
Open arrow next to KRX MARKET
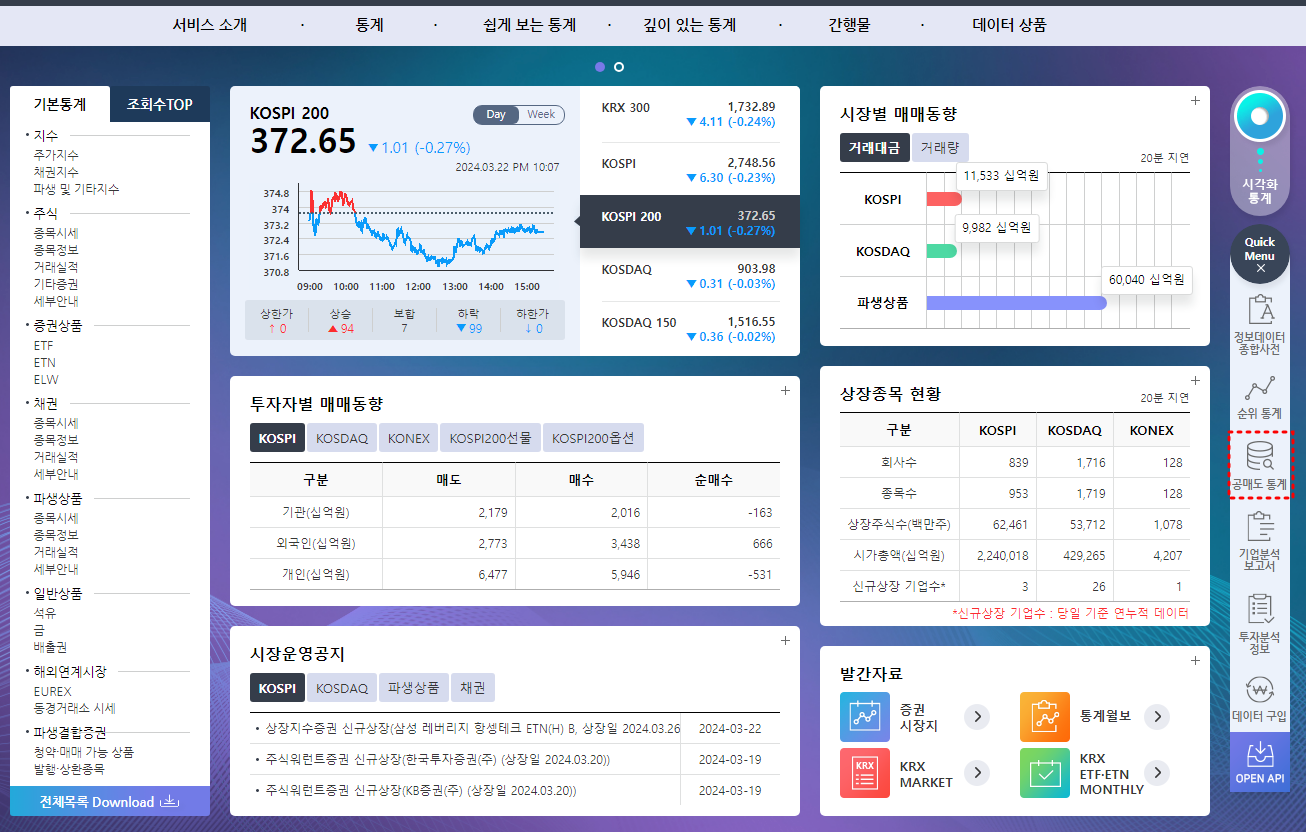(976, 773)
